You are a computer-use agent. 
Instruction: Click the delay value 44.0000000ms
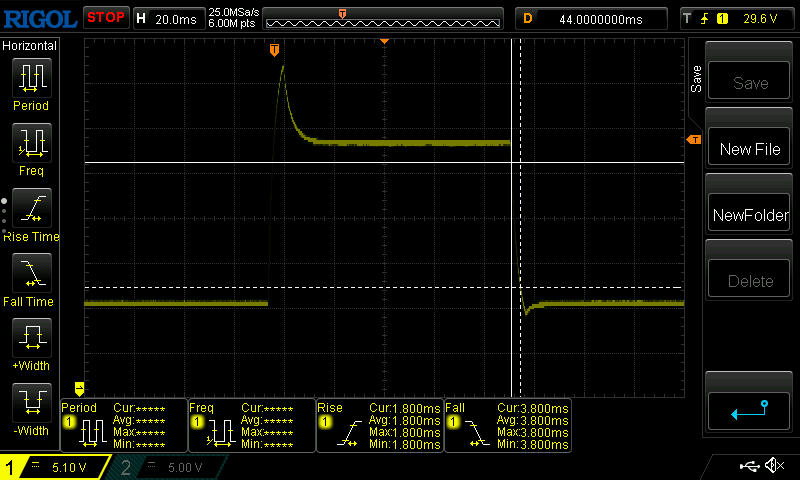coord(601,19)
